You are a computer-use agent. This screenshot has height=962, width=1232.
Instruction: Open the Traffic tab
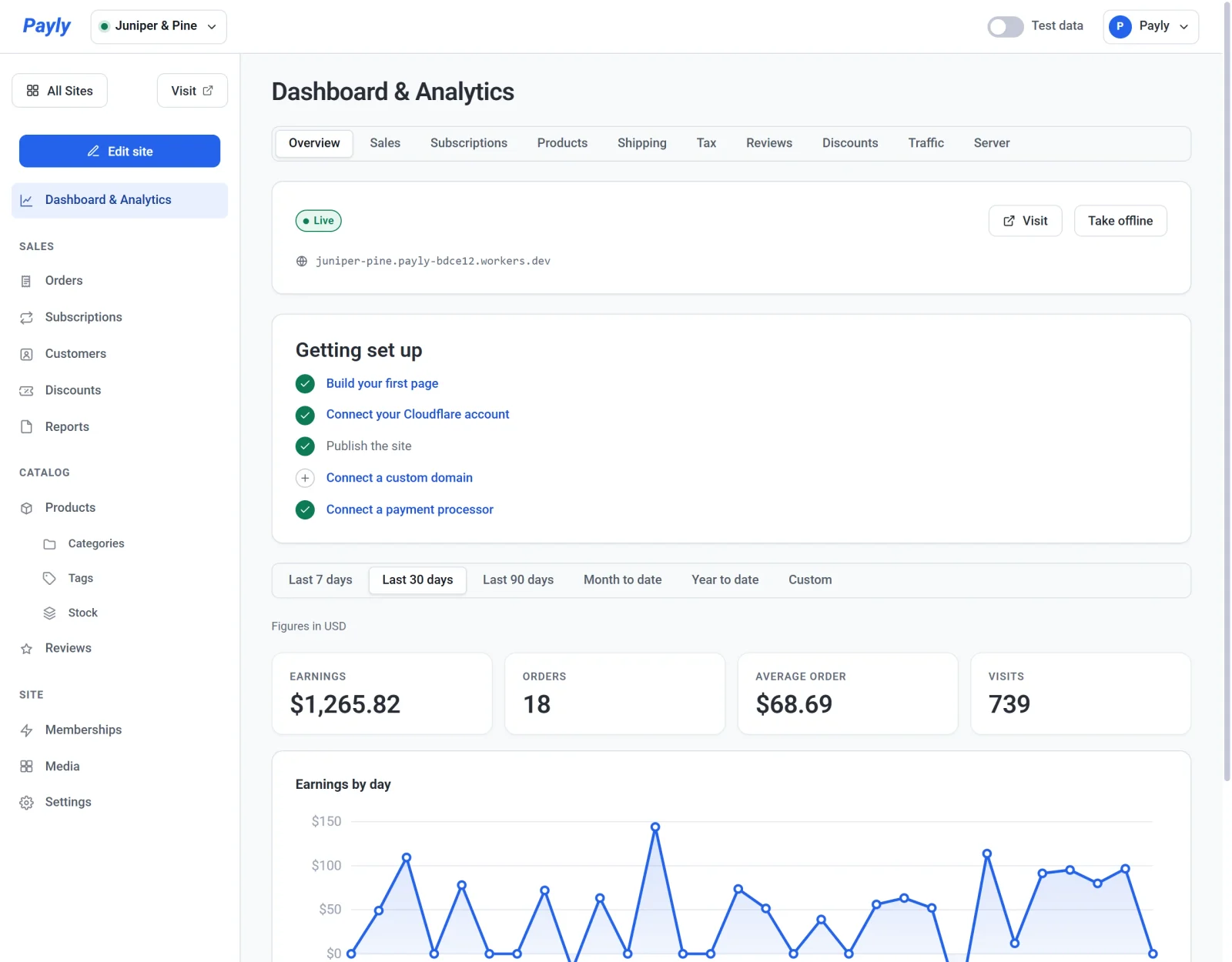(x=926, y=143)
